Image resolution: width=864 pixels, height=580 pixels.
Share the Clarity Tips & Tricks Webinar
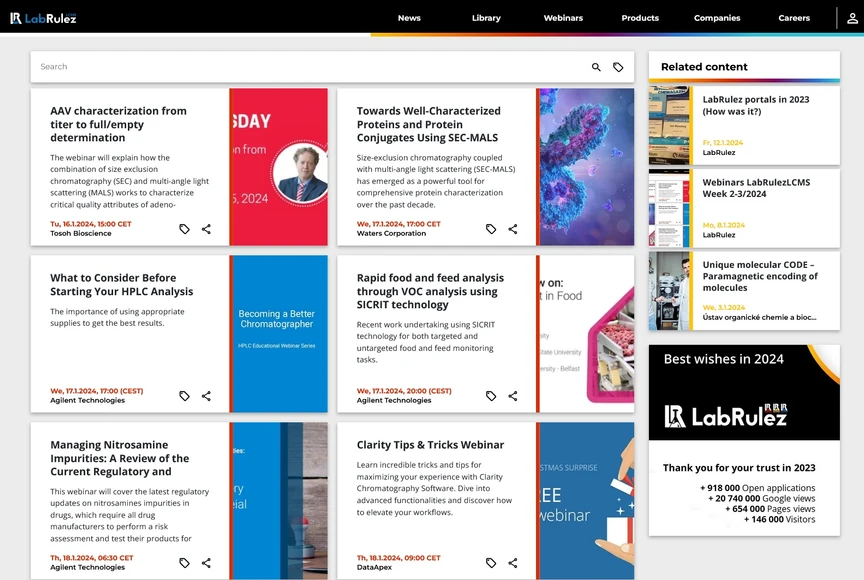coord(512,563)
